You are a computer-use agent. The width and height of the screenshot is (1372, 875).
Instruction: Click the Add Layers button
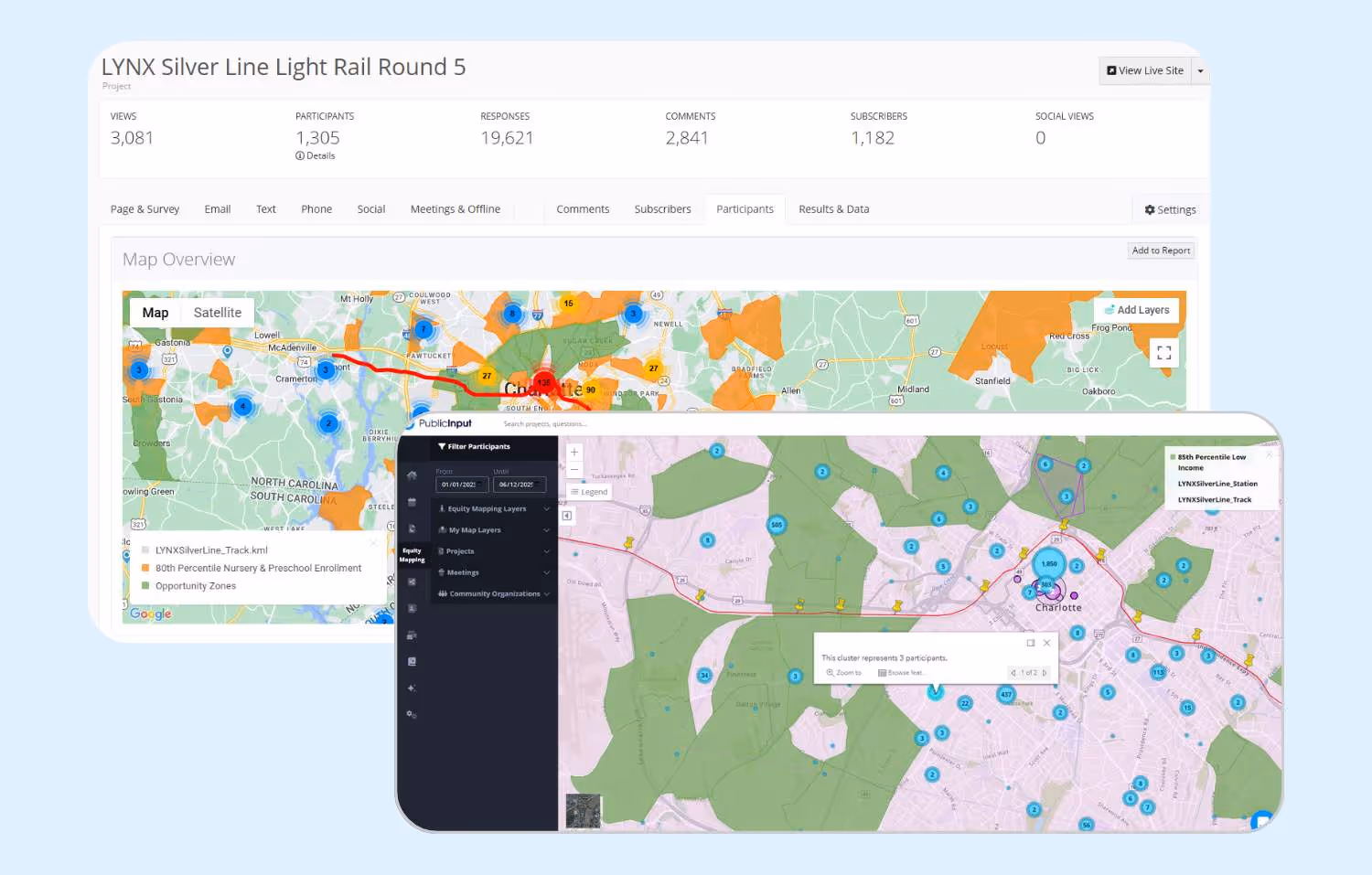(1137, 310)
